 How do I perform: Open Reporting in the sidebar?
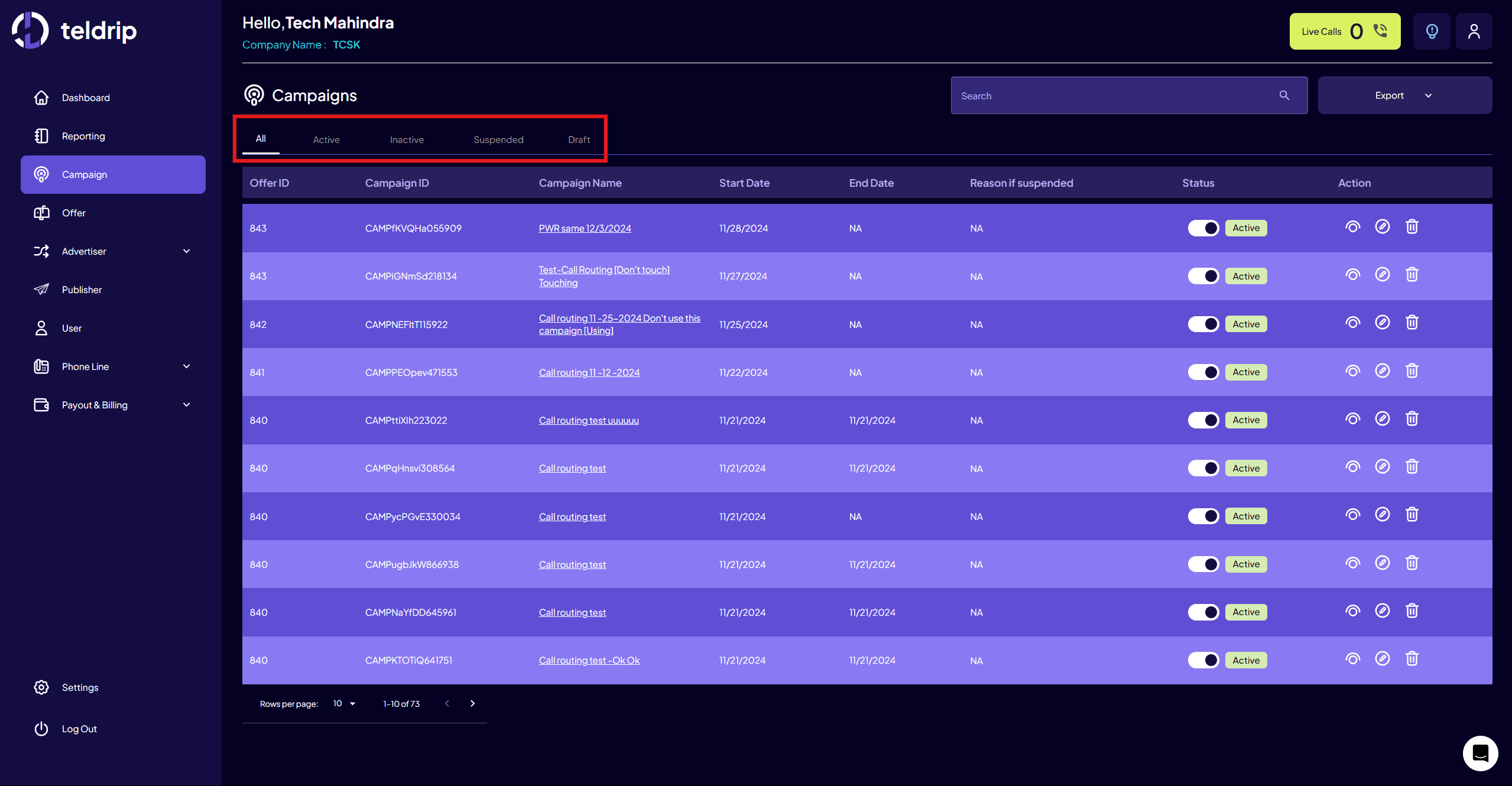pos(83,136)
